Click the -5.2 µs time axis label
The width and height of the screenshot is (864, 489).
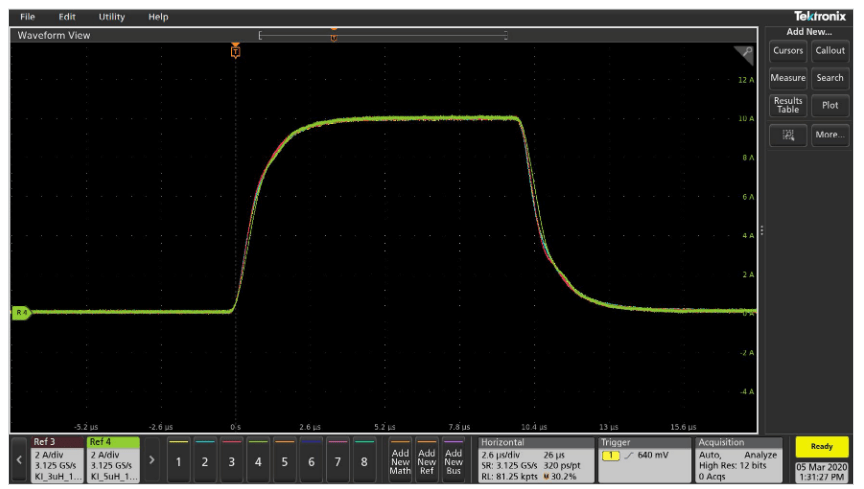pyautogui.click(x=86, y=427)
